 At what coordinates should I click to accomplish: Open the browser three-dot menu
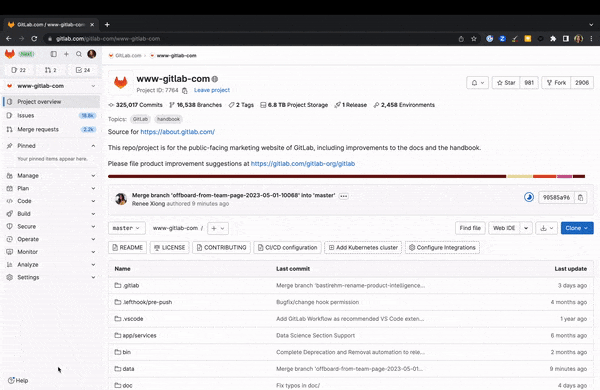[x=591, y=39]
